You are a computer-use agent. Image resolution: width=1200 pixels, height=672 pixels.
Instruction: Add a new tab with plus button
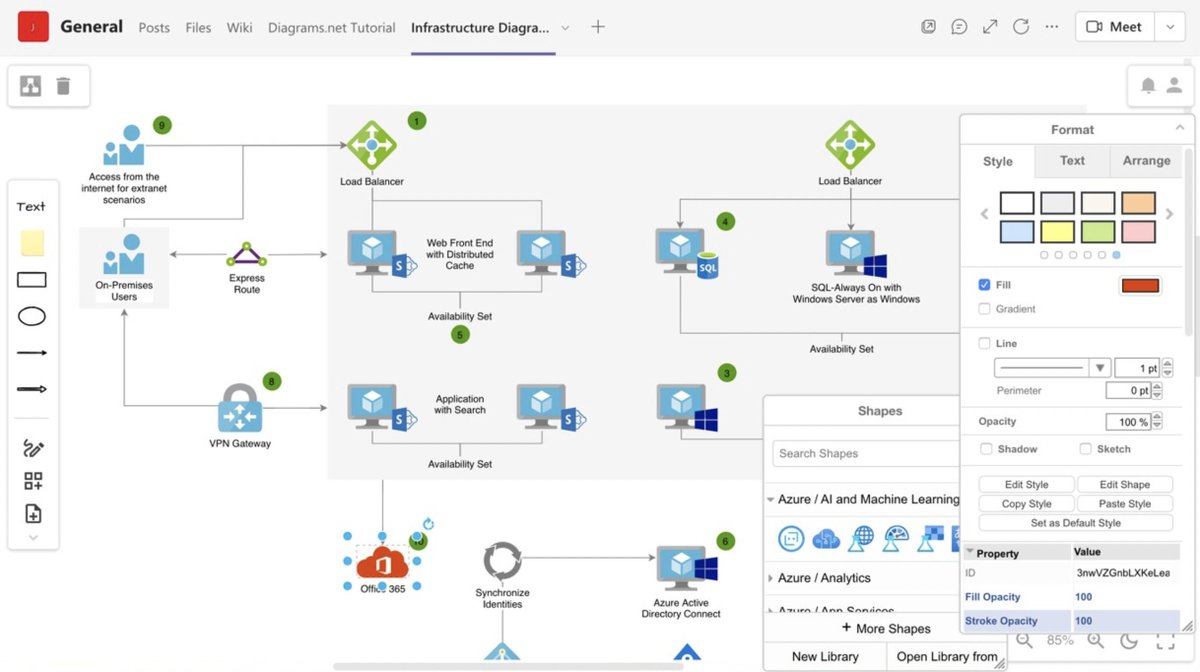pyautogui.click(x=598, y=27)
